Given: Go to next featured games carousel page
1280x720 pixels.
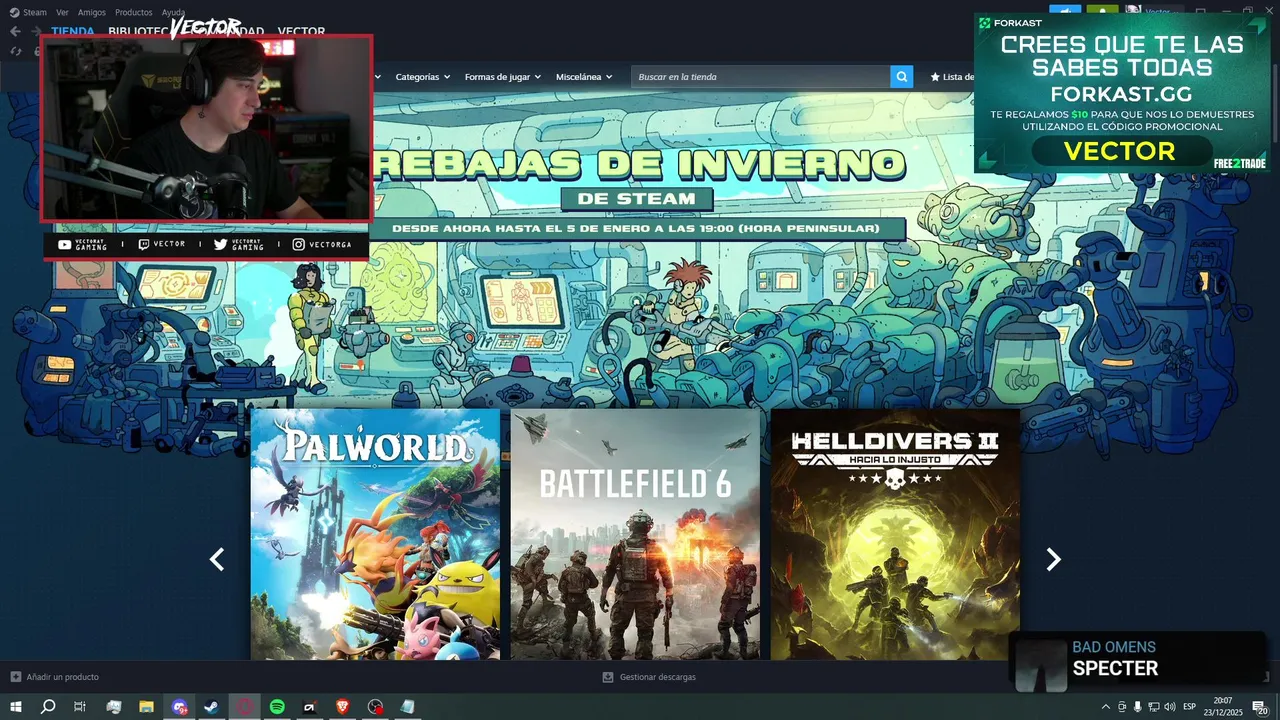Looking at the screenshot, I should 1053,560.
